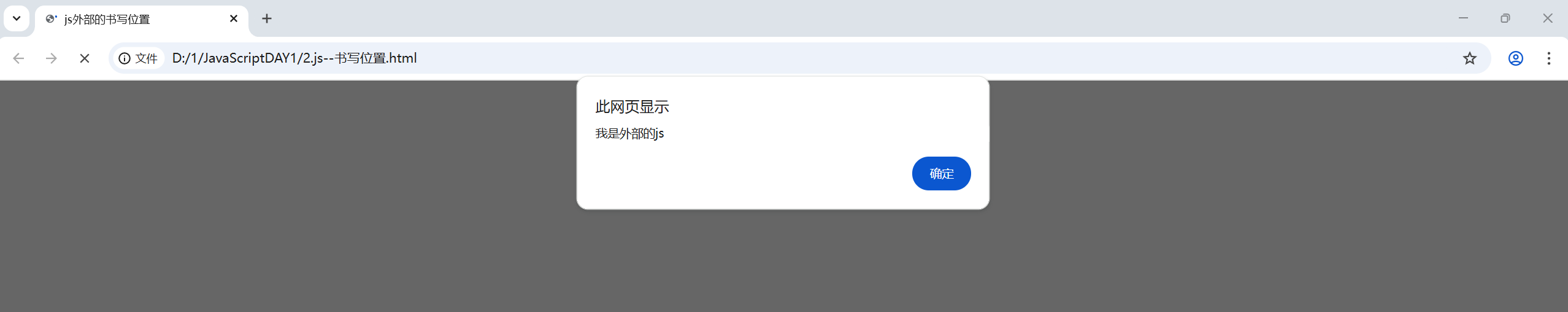Restore down the browser window
The width and height of the screenshot is (1568, 312).
(1505, 18)
